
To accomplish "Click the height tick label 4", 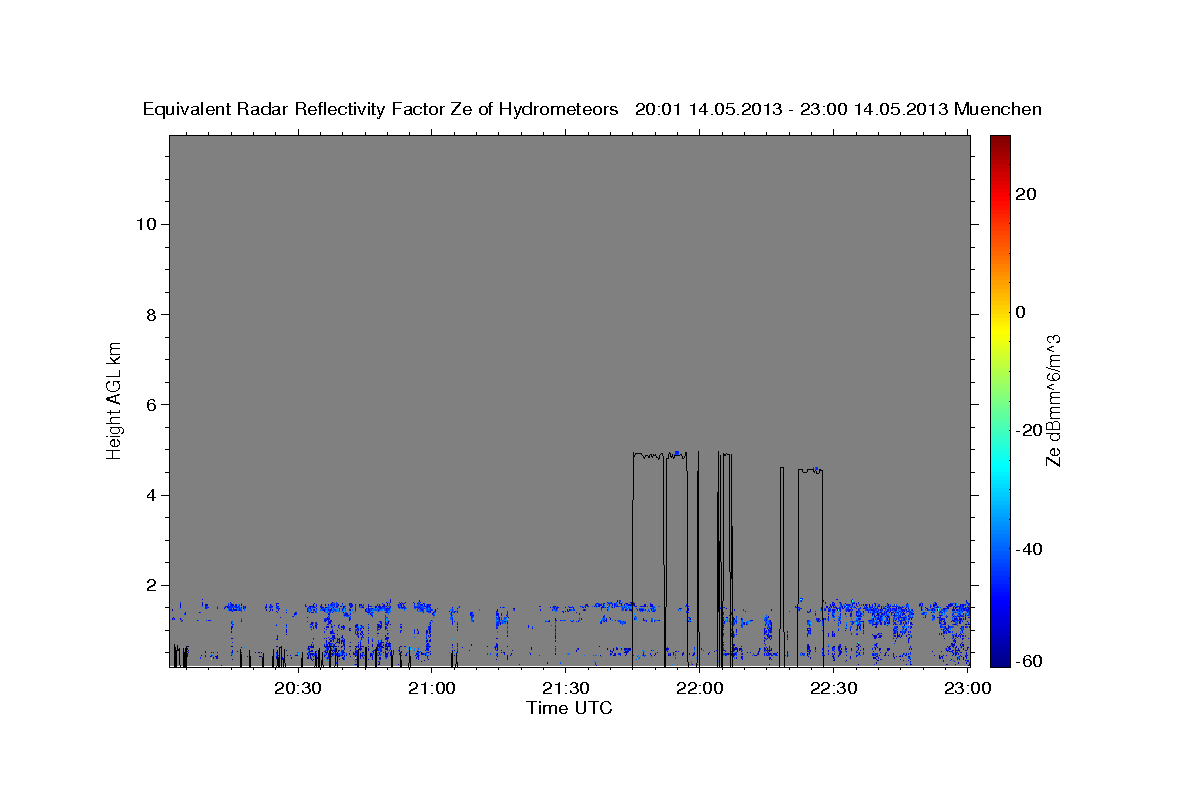I will tap(151, 495).
